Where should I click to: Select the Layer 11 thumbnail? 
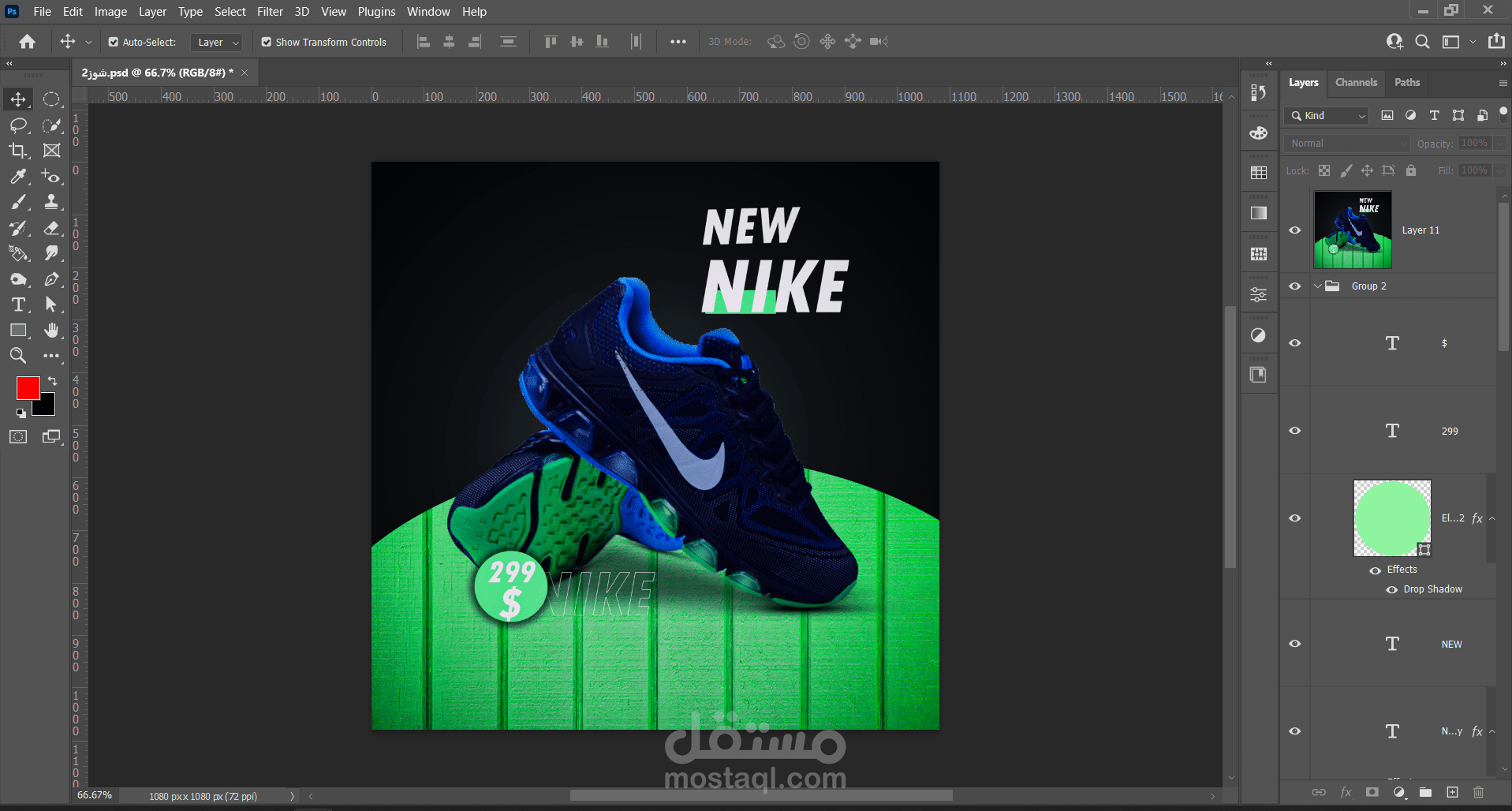[1353, 230]
